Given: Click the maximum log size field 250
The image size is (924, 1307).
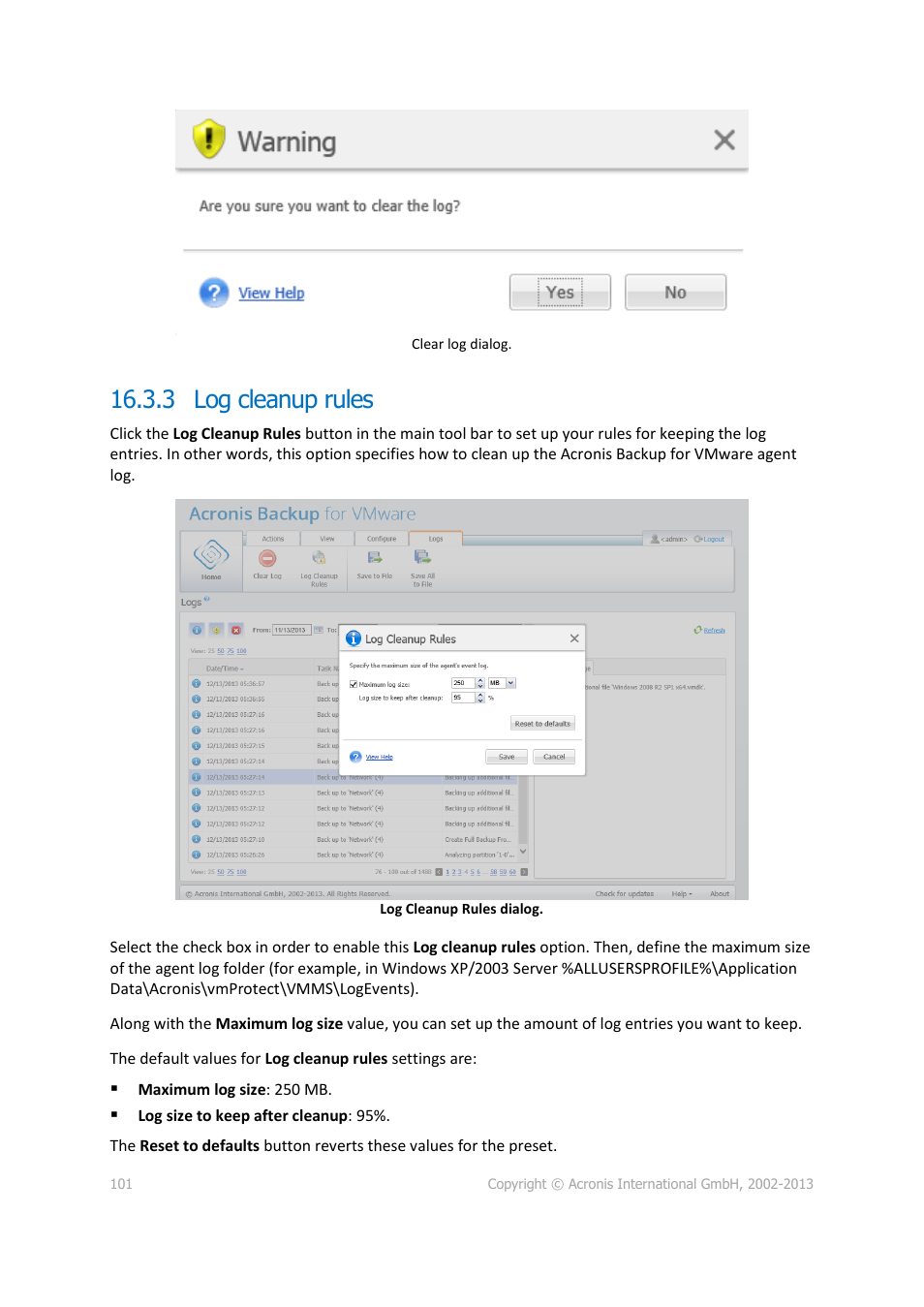Looking at the screenshot, I should 463,683.
